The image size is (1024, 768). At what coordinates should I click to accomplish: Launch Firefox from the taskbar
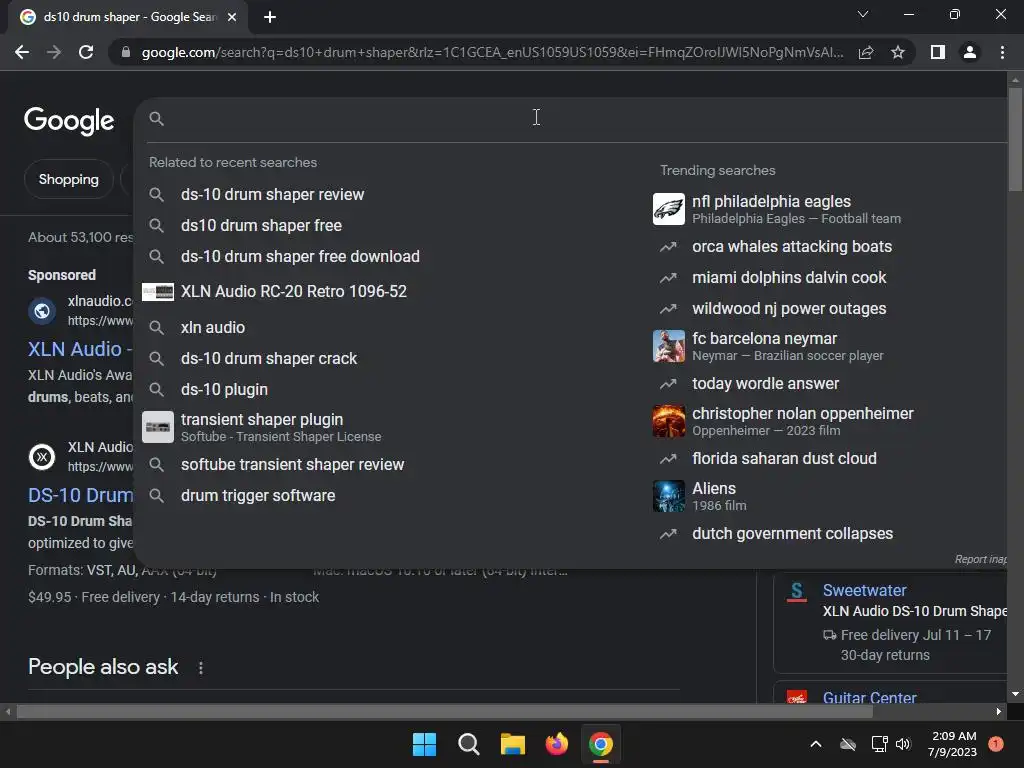(556, 744)
